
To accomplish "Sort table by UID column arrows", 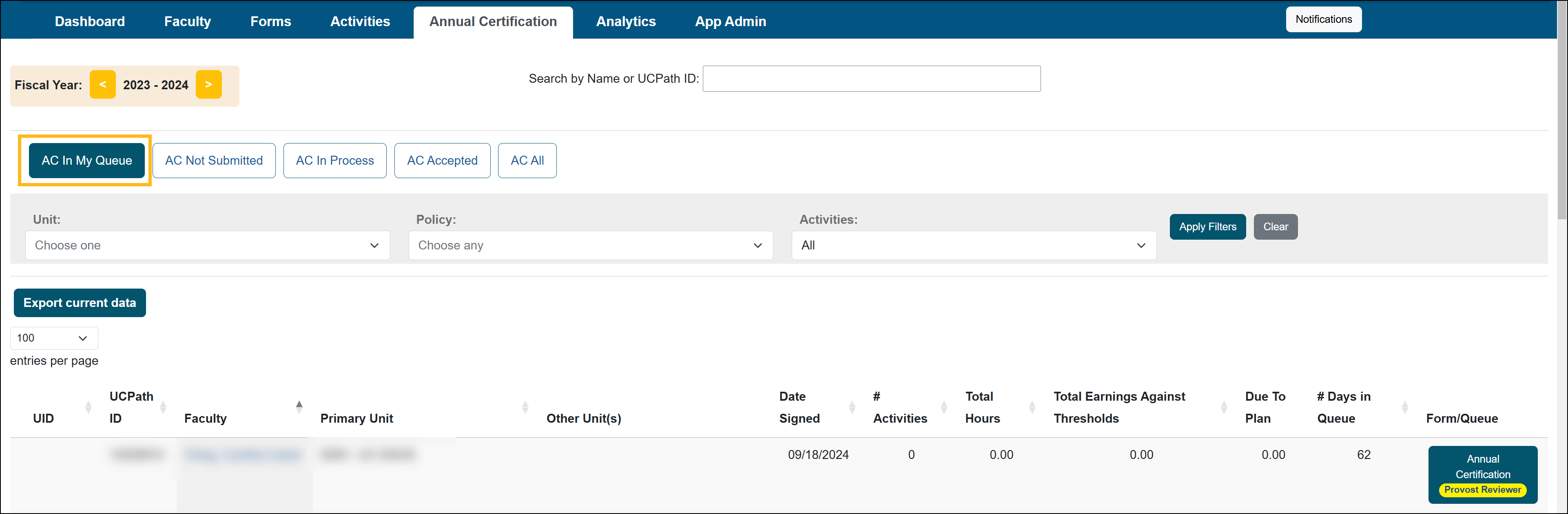I will click(88, 407).
